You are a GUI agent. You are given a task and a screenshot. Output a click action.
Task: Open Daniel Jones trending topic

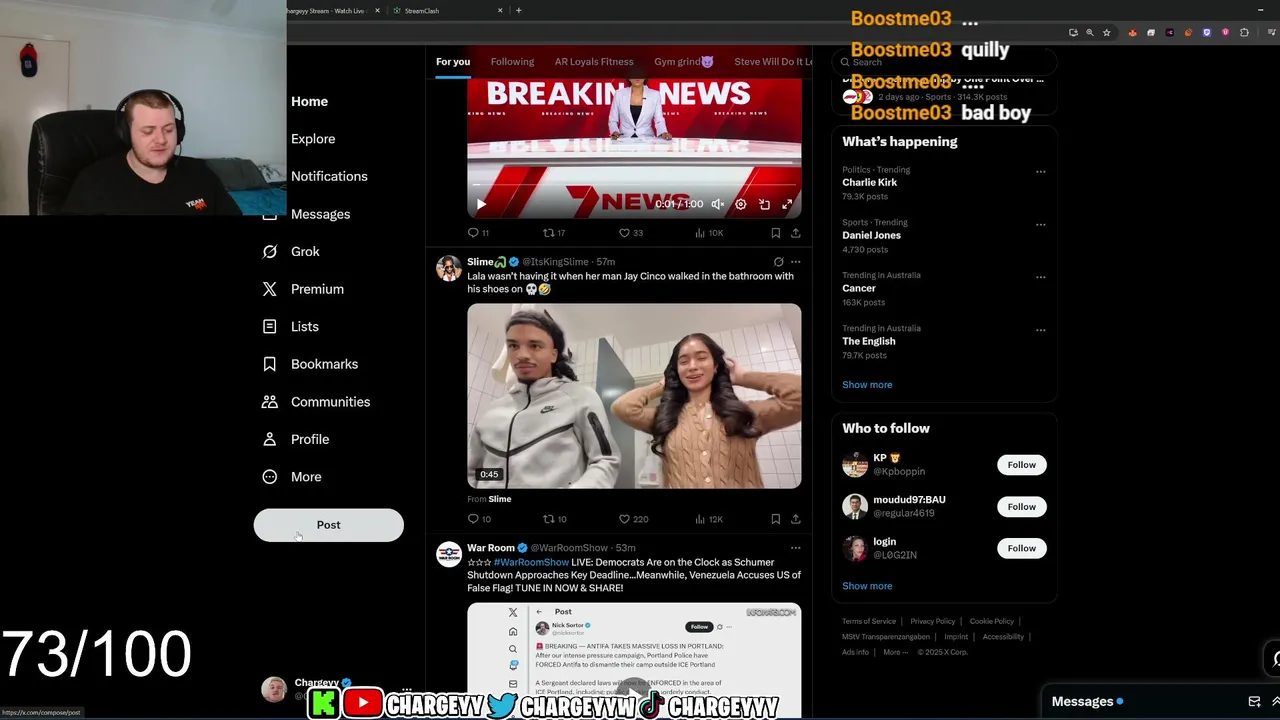pyautogui.click(x=871, y=235)
